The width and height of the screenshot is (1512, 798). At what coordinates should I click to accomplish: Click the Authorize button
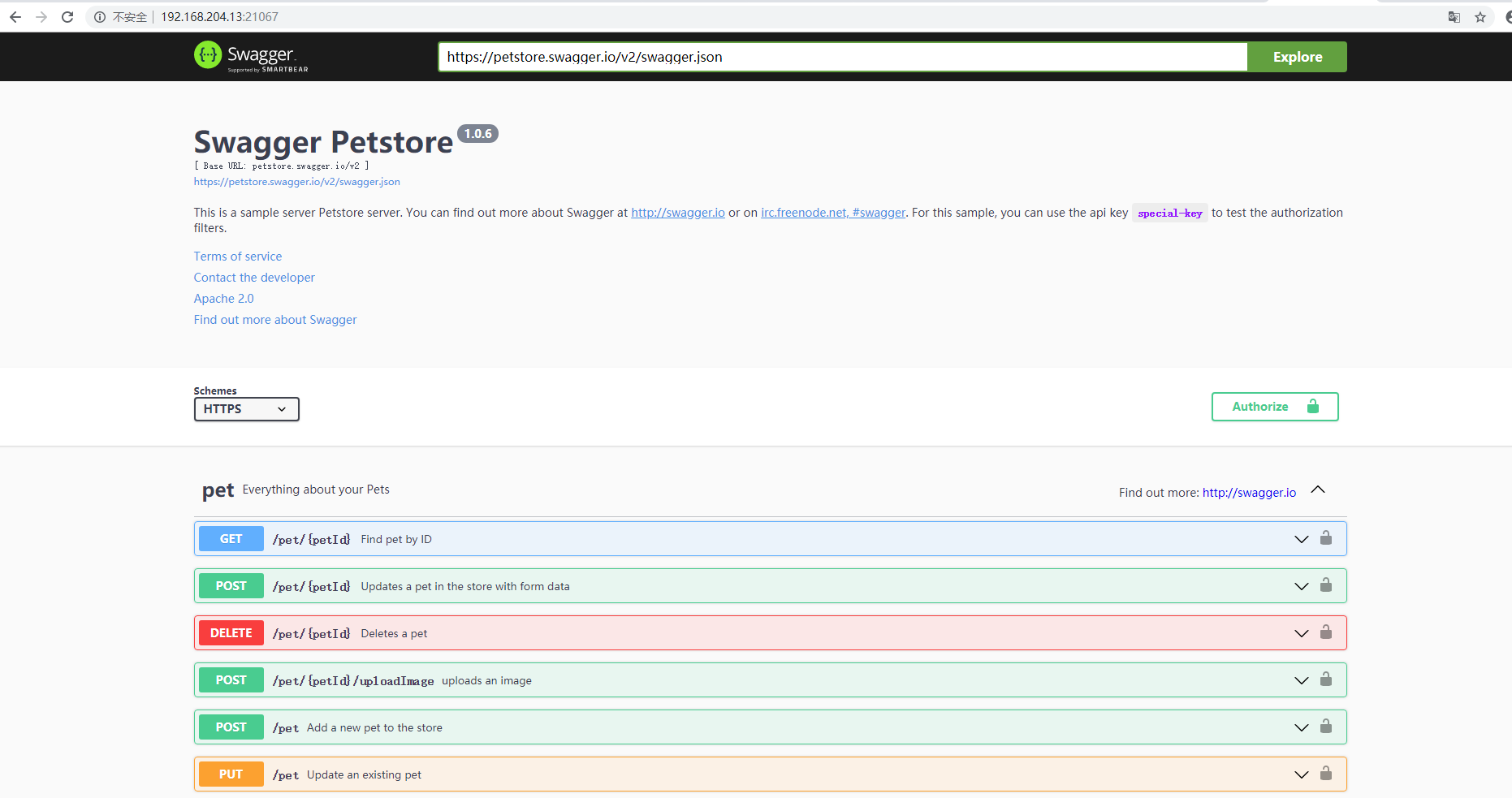pyautogui.click(x=1275, y=407)
